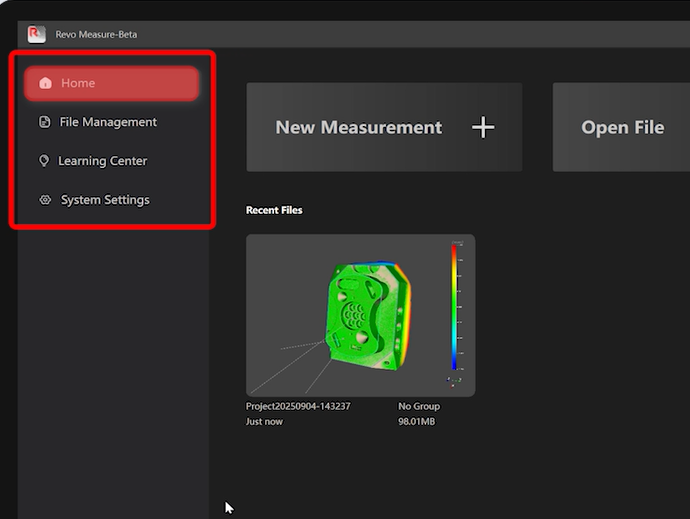Click the No Group label
Image resolution: width=690 pixels, height=519 pixels.
(419, 407)
